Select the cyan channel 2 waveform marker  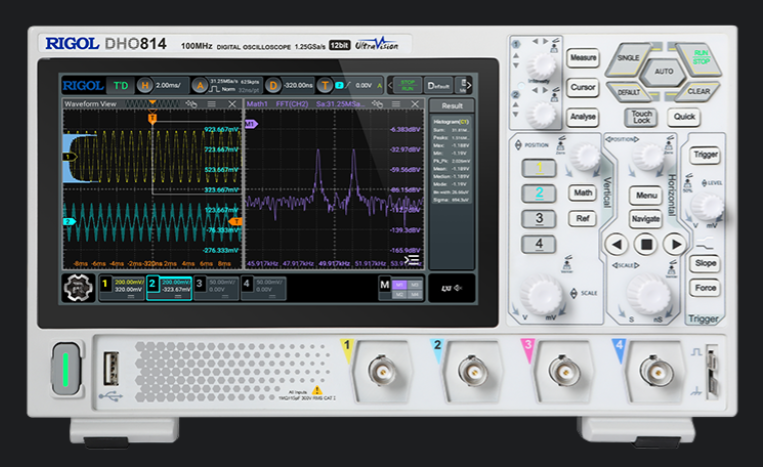click(x=69, y=222)
